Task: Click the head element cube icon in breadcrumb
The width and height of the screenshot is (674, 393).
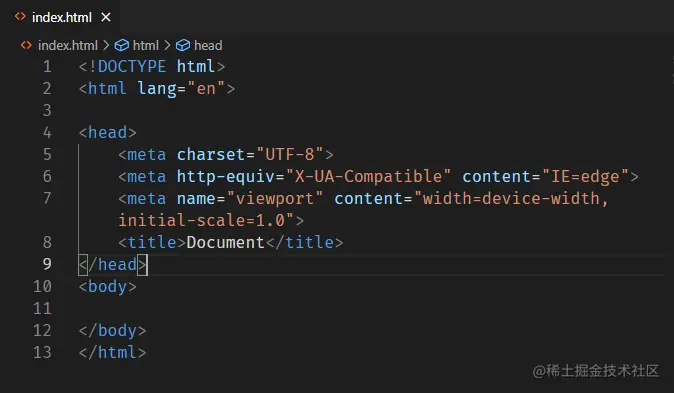Action: (x=183, y=45)
